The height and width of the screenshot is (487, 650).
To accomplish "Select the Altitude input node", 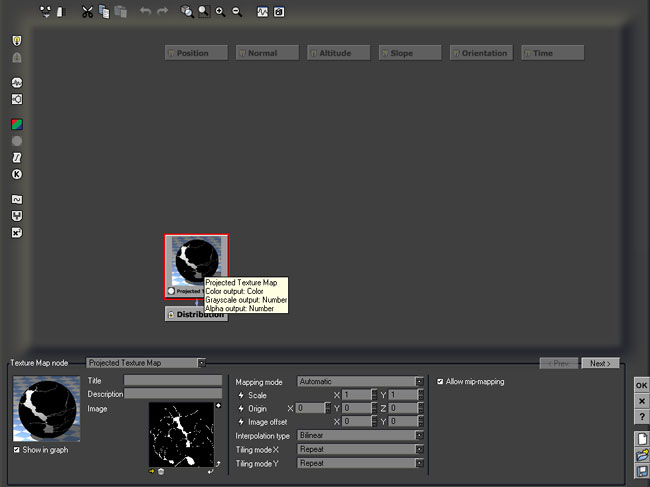I will pos(339,53).
